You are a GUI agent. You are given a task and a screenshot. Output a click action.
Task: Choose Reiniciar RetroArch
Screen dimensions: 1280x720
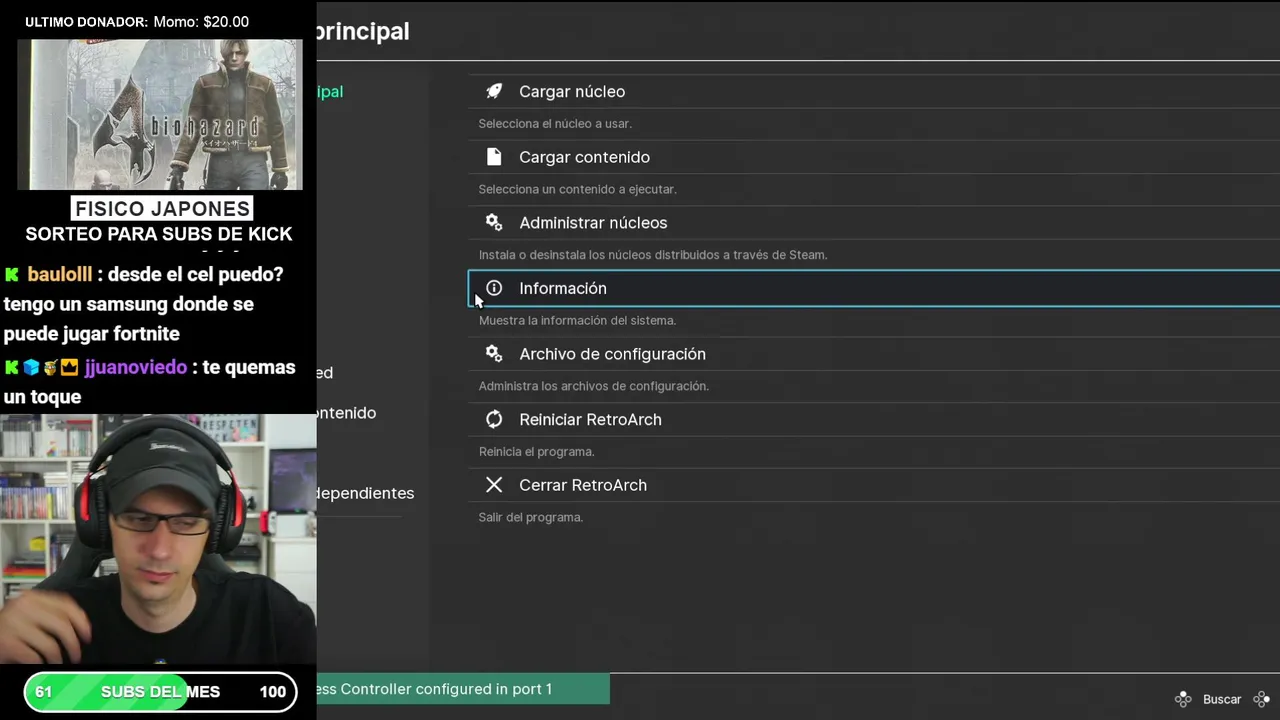(874, 419)
